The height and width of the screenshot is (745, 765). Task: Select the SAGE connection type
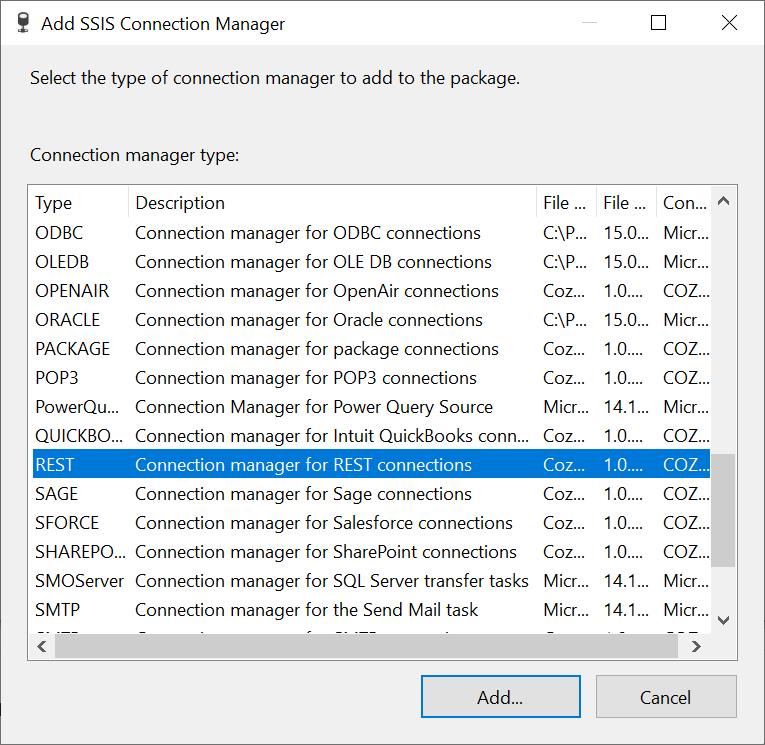point(57,494)
